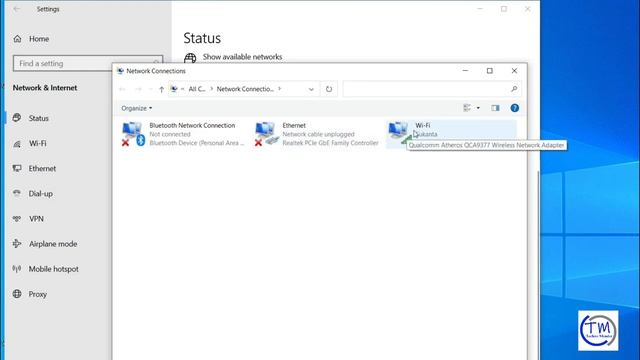The height and width of the screenshot is (360, 640).
Task: Click the Back arrow in Network Connections
Action: coord(122,89)
